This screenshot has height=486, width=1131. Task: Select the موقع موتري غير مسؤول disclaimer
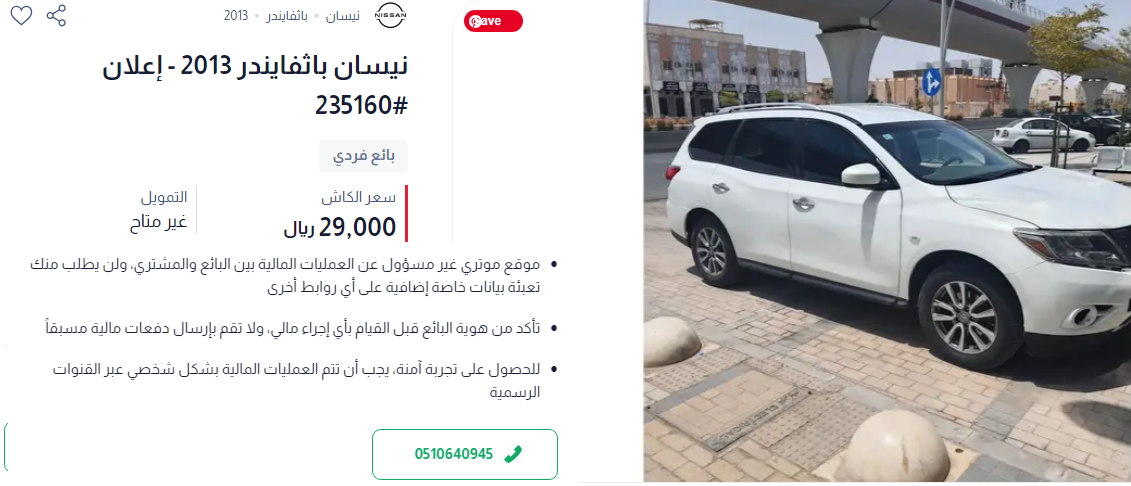(x=294, y=275)
